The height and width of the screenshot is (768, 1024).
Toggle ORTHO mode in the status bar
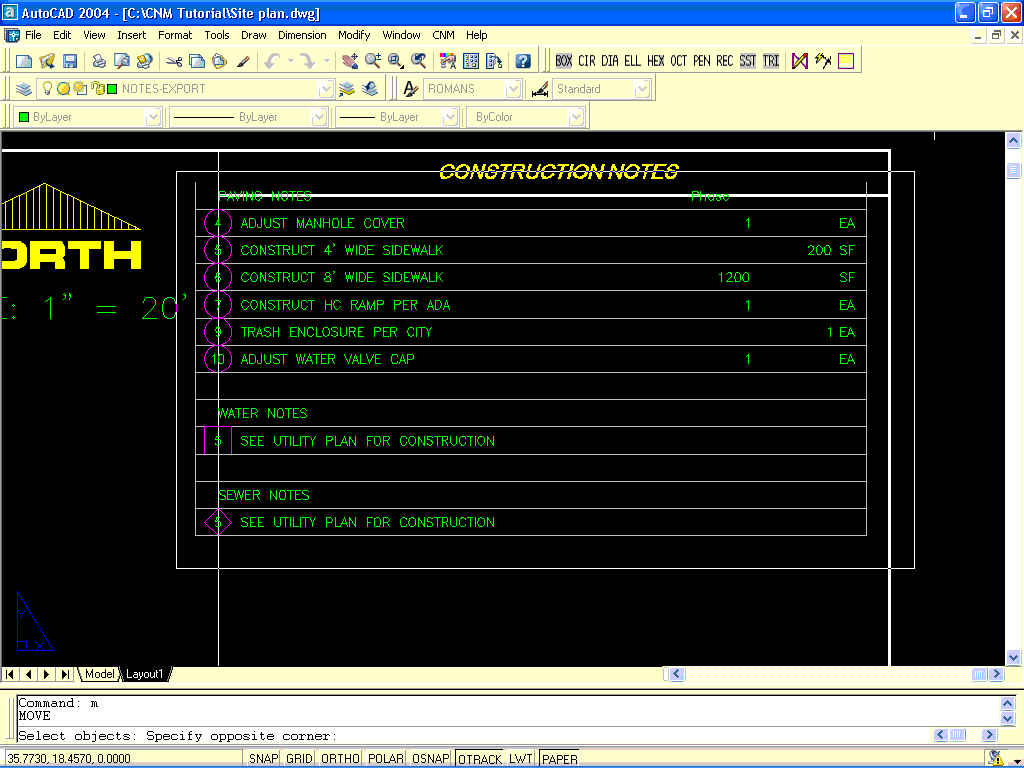point(340,759)
